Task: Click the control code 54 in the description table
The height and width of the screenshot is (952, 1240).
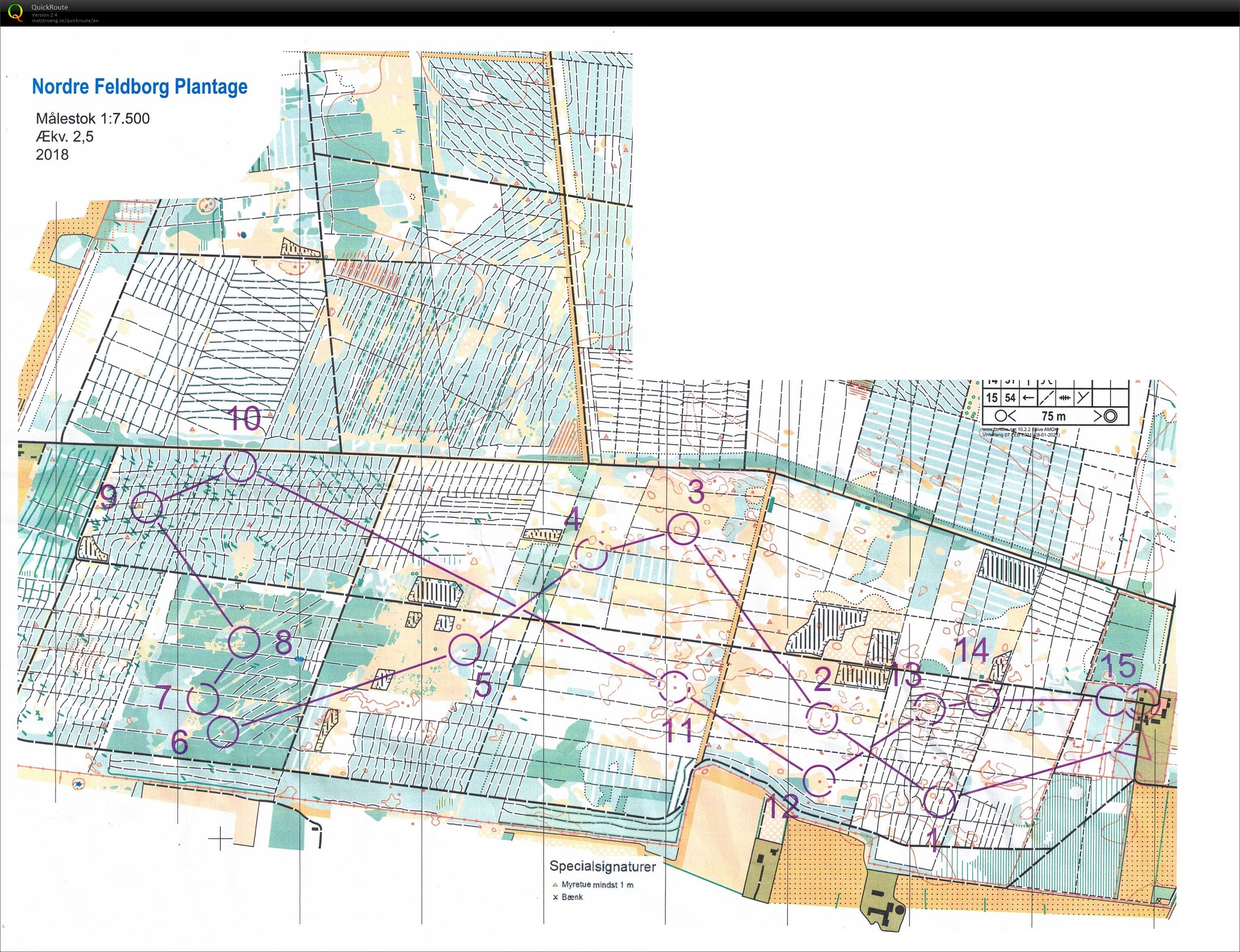Action: tap(1010, 398)
